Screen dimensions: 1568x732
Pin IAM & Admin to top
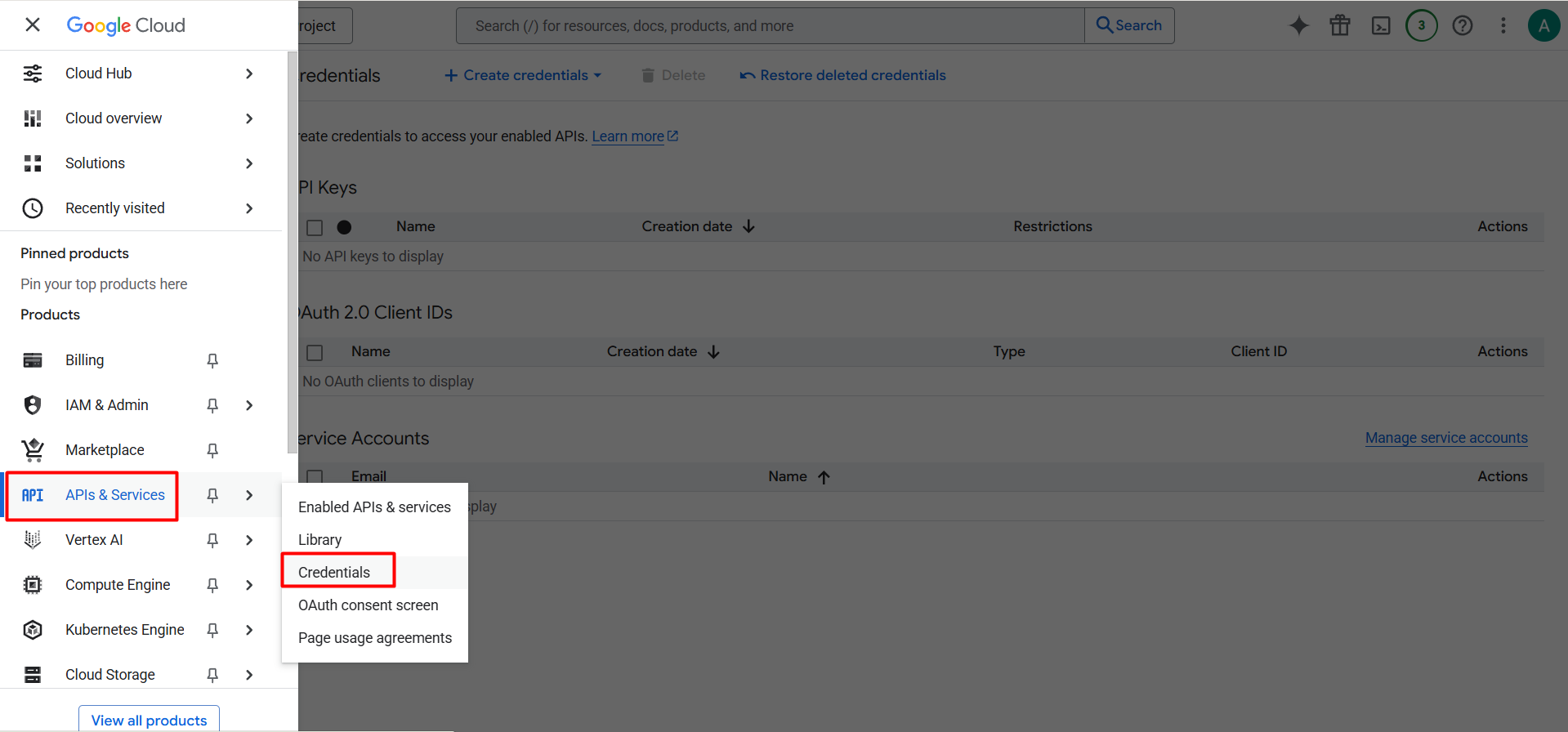(x=212, y=405)
